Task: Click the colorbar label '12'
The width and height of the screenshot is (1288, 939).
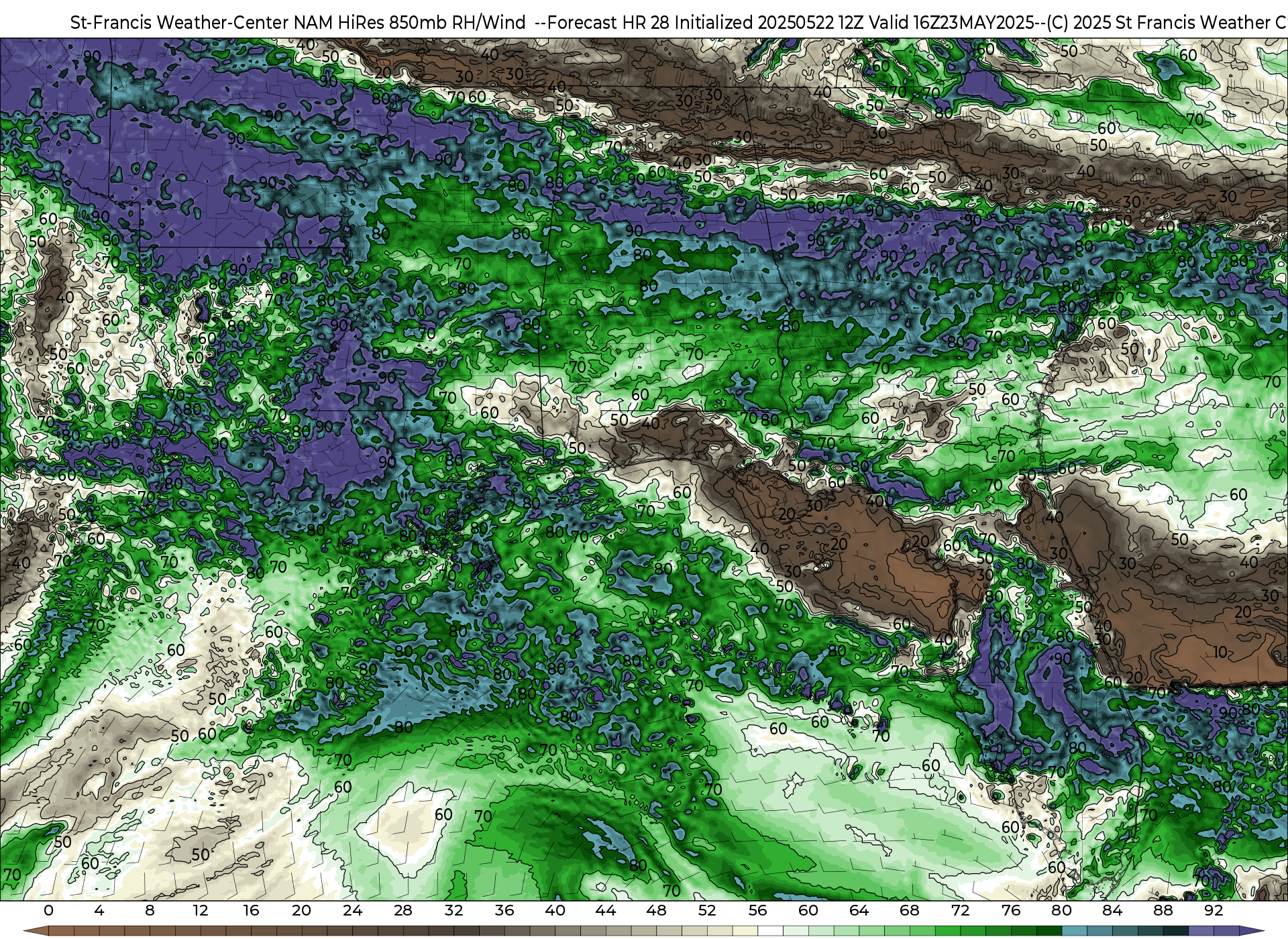Action: (201, 910)
